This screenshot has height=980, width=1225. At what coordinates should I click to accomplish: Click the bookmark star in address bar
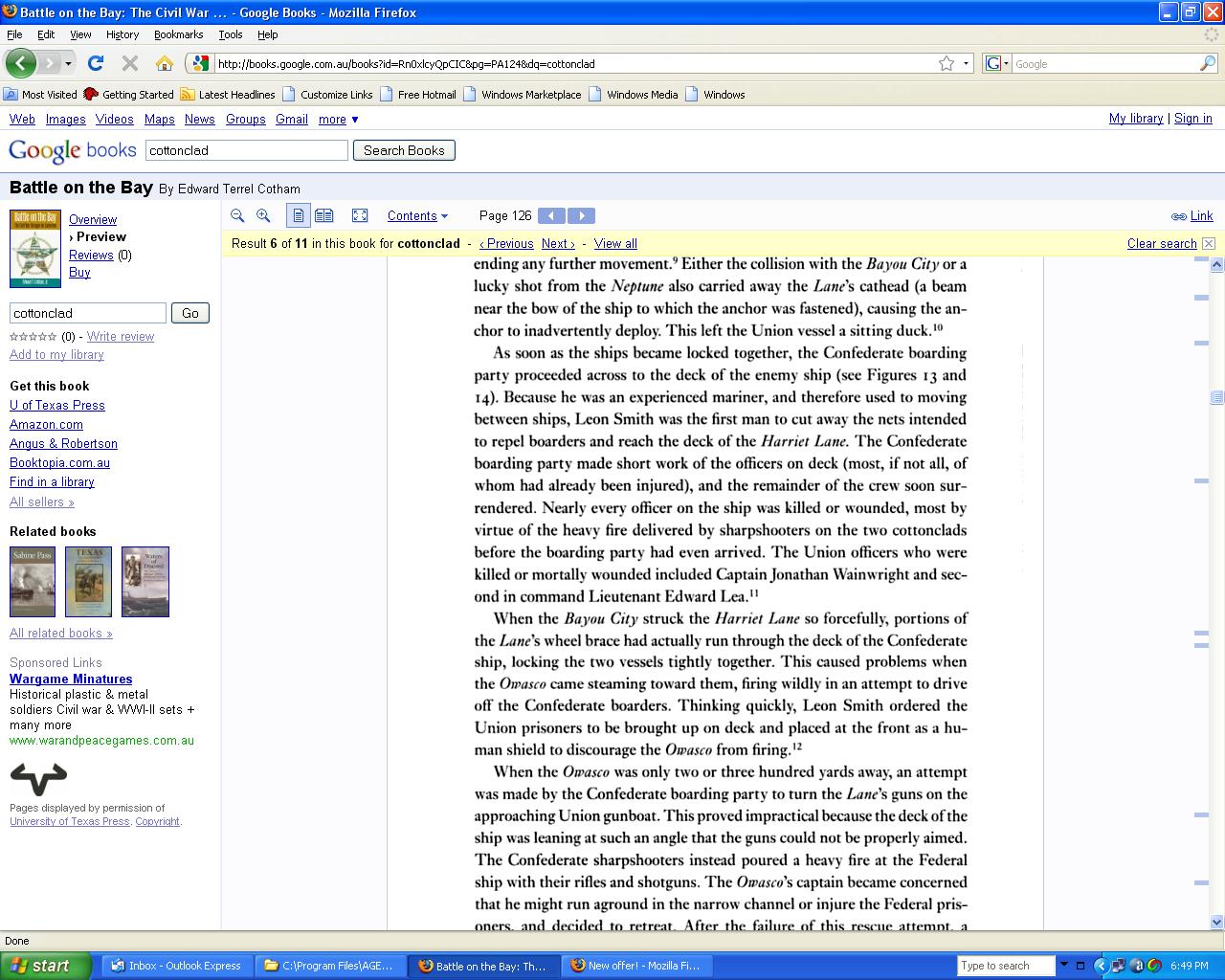coord(947,64)
